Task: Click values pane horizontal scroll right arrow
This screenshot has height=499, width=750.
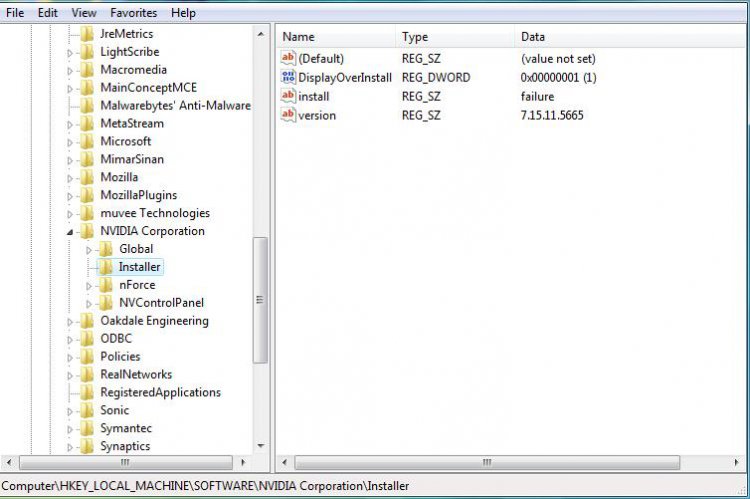Action: coord(736,463)
